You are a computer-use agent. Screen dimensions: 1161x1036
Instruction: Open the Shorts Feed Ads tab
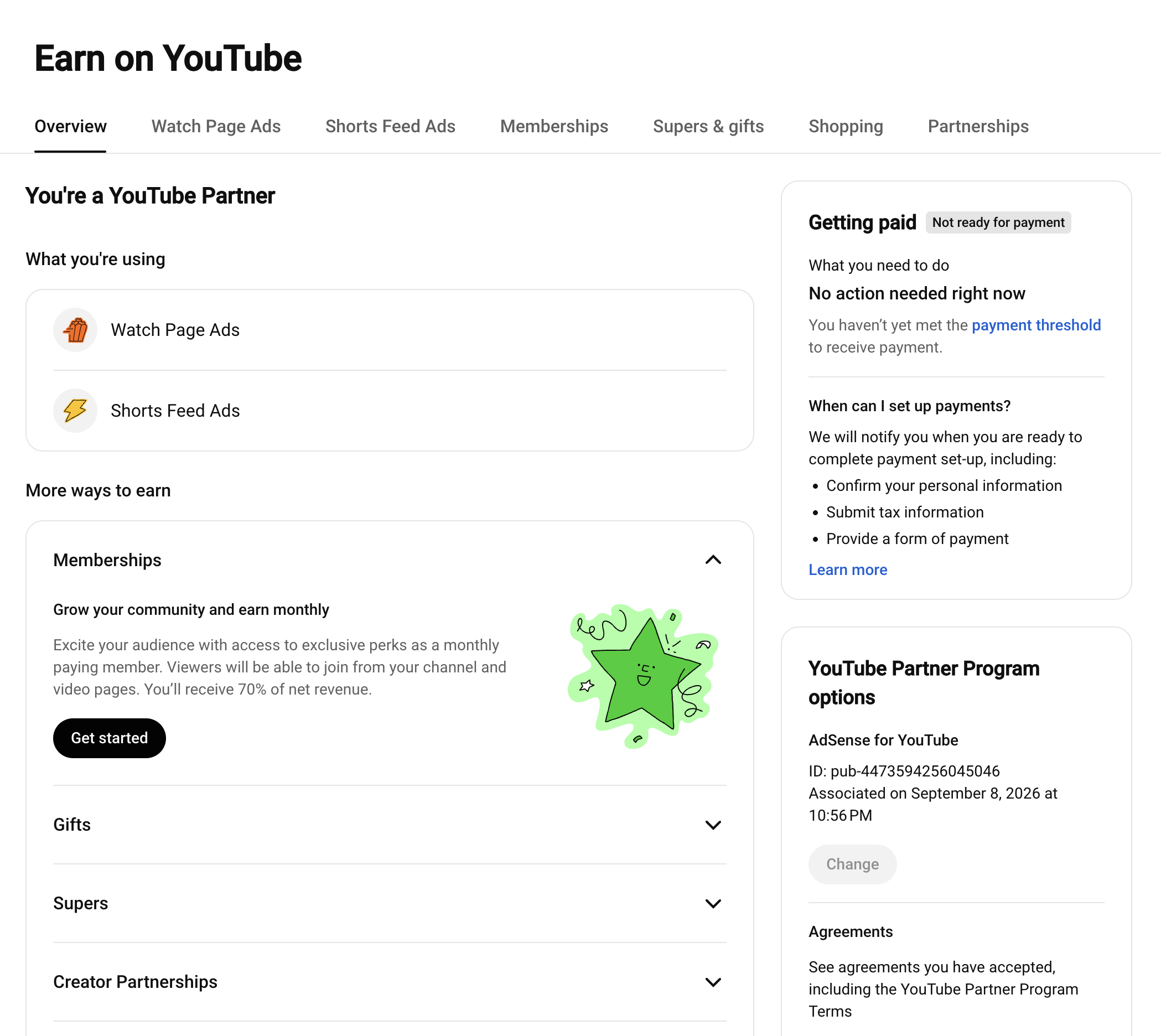pos(391,126)
